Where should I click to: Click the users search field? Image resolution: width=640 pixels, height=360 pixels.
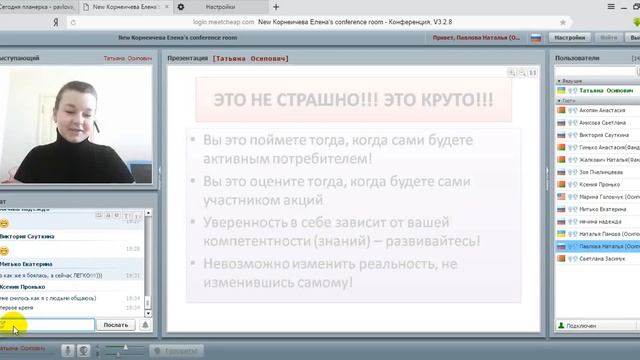[x=596, y=71]
